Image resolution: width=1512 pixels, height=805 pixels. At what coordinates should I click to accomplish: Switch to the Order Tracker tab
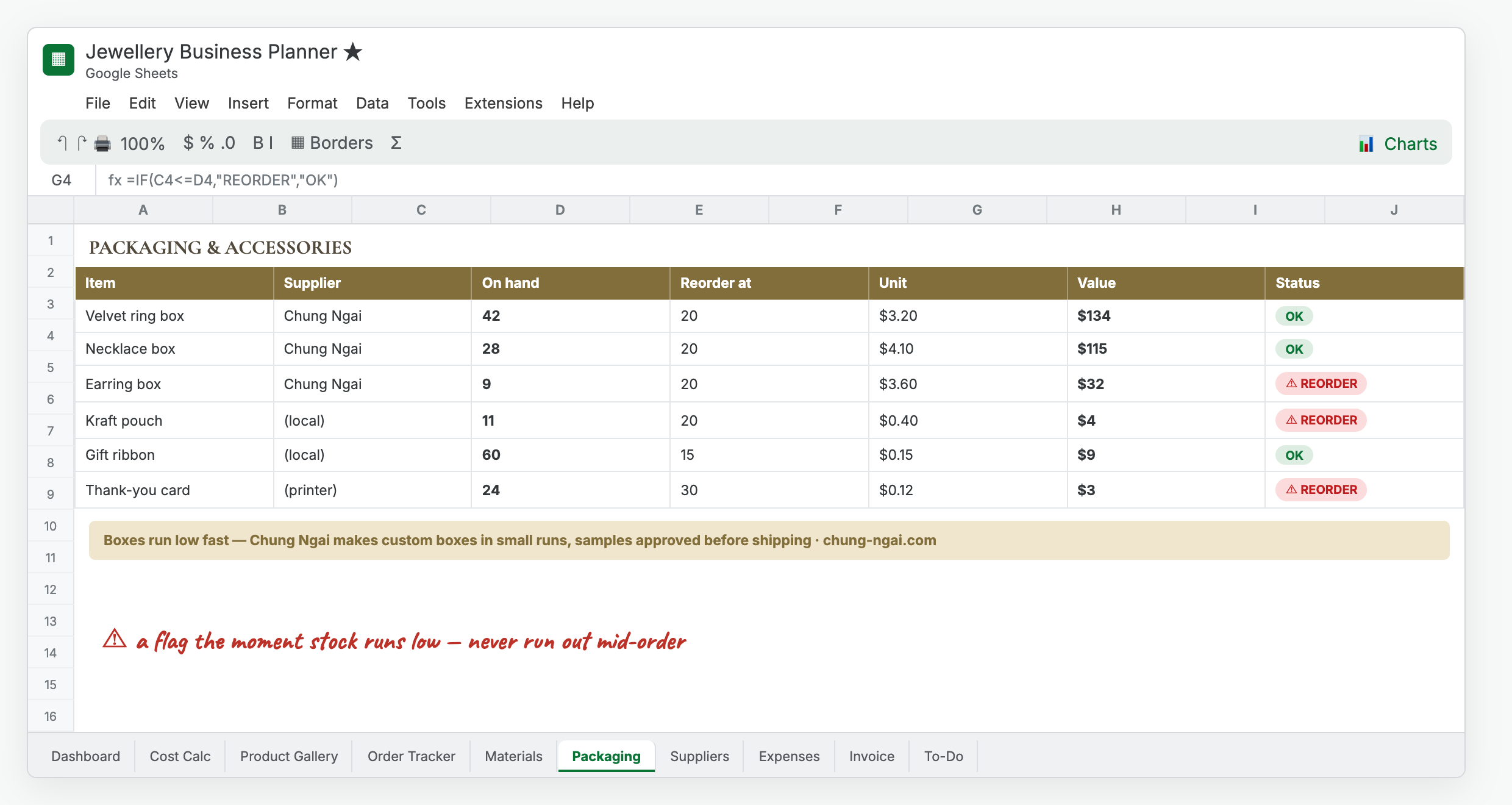click(411, 756)
